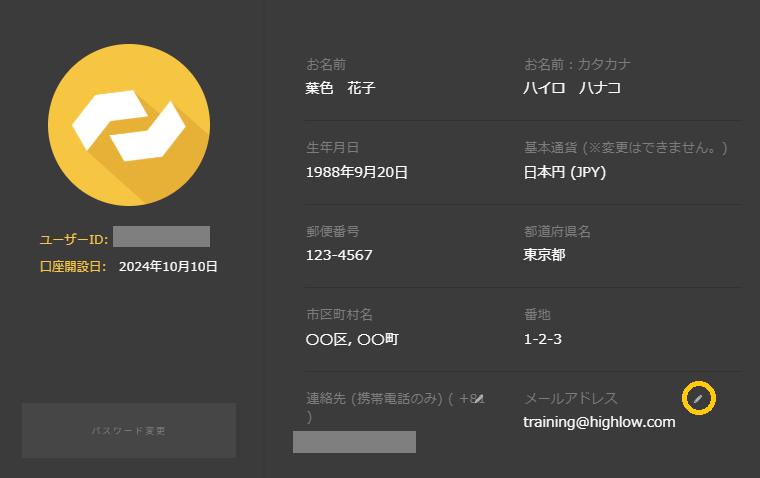Click the base currency 日本円 (JPY)

coord(565,172)
